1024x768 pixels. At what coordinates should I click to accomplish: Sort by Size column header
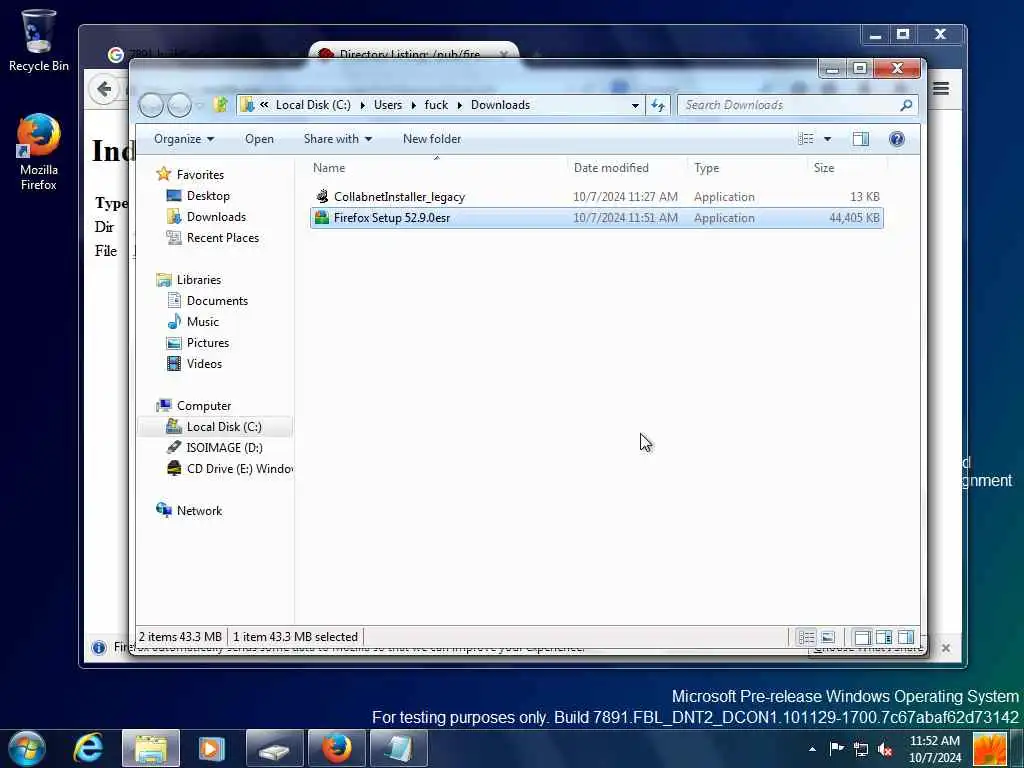(846, 168)
